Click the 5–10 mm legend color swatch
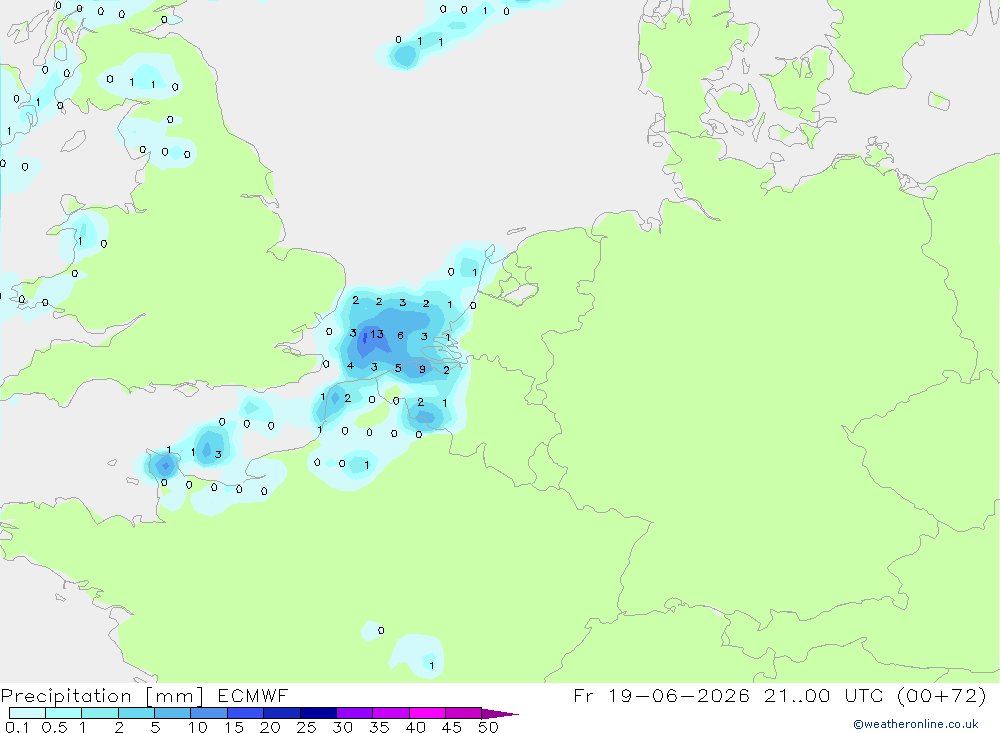Image resolution: width=1000 pixels, height=733 pixels. click(173, 713)
